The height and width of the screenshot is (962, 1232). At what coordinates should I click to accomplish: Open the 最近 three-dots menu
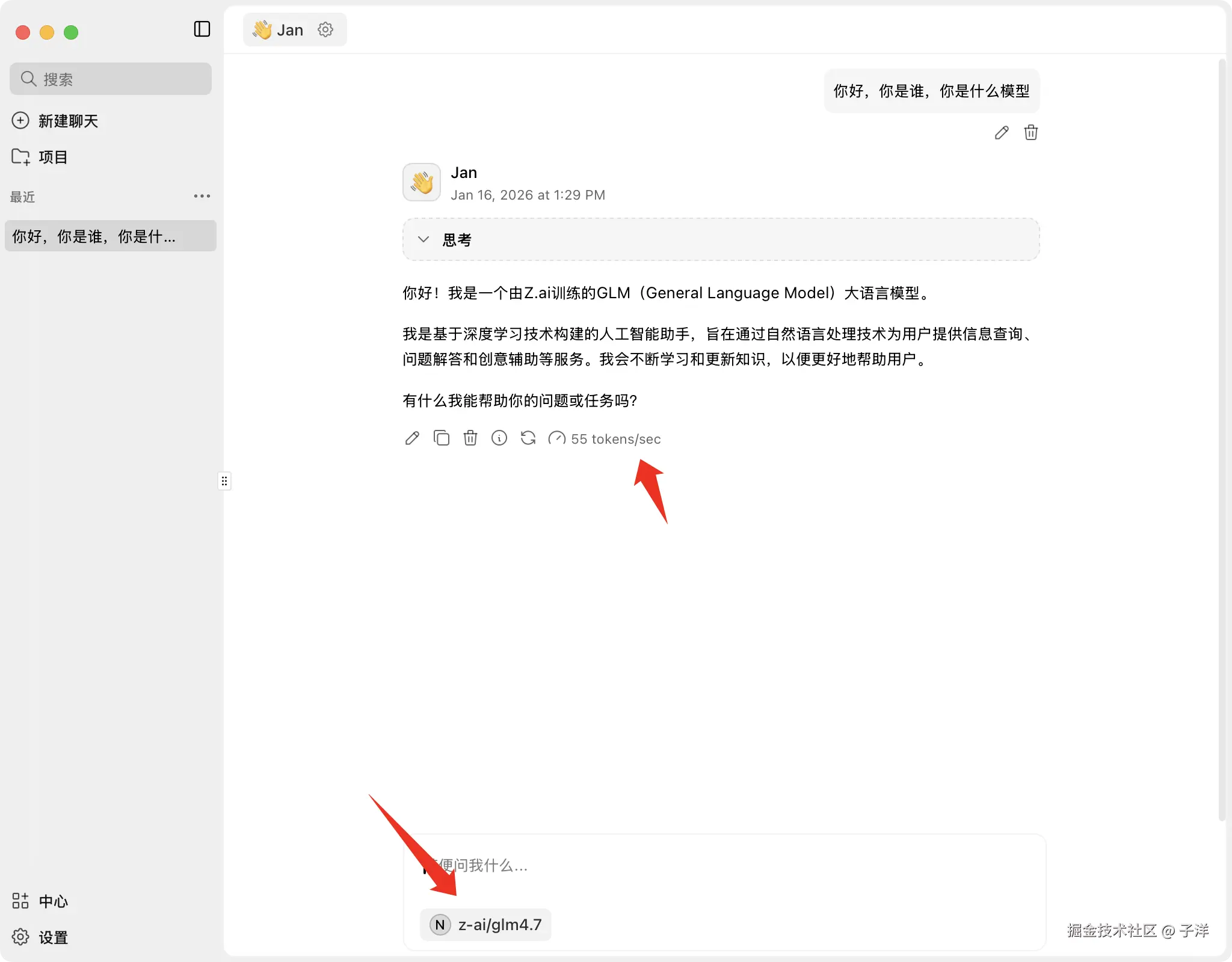click(202, 196)
